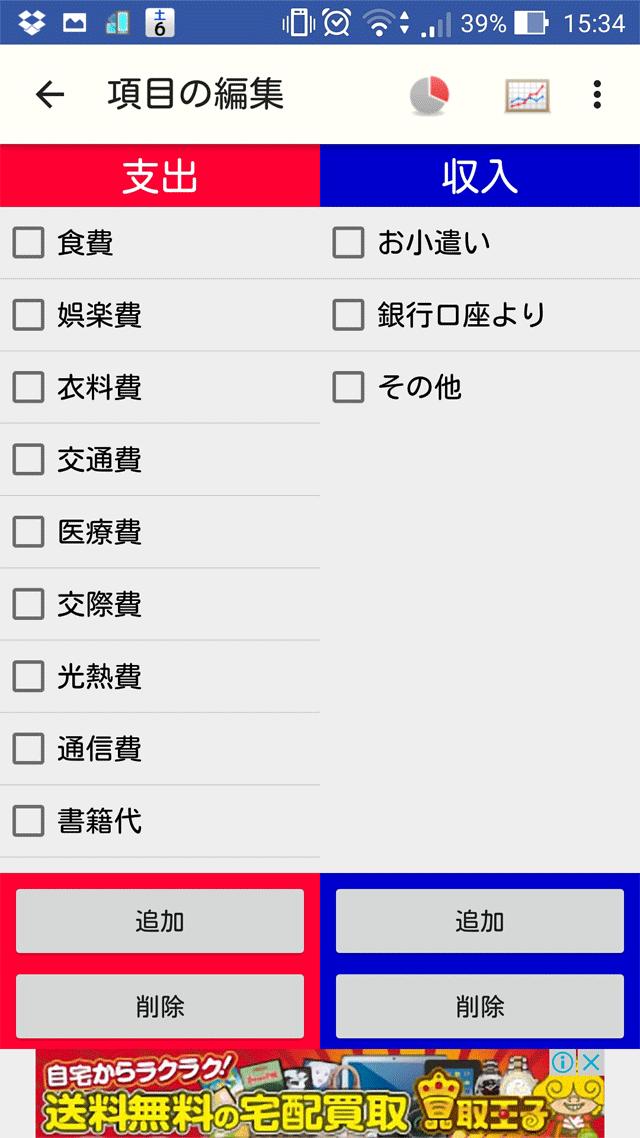Select the 収入 income header
Screen dimensions: 640x1138
tap(480, 176)
